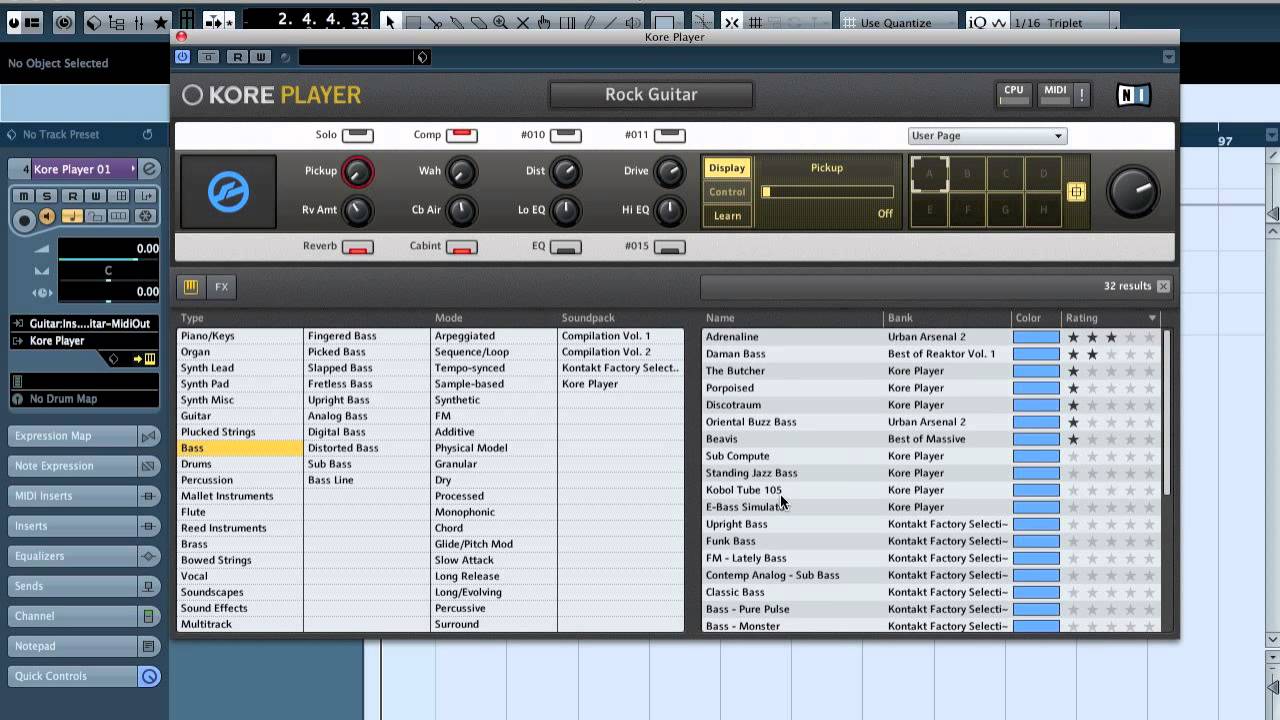Screen dimensions: 1280x720
Task: Click the Rock Guitar preset name
Action: pos(651,94)
